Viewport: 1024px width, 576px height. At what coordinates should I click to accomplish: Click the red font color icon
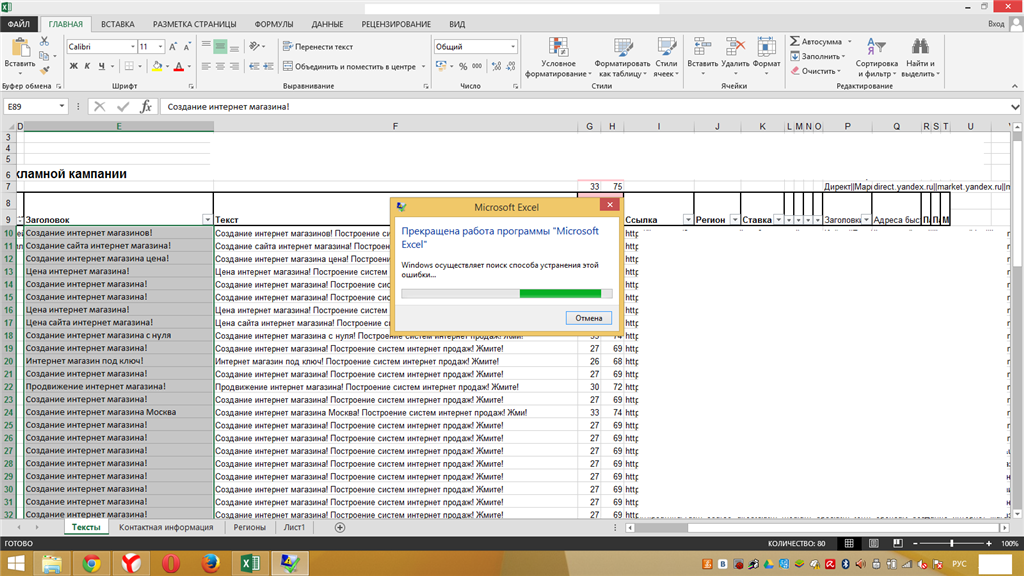click(179, 66)
